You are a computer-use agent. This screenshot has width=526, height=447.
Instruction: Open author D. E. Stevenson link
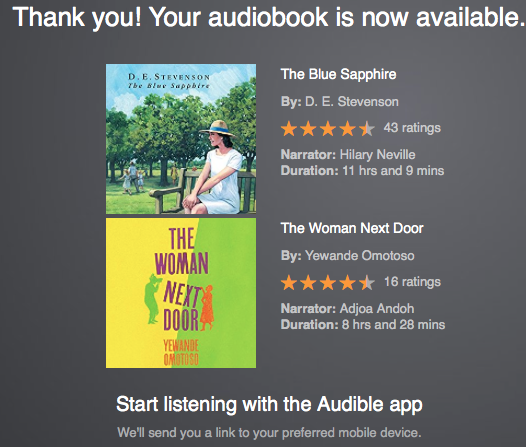(x=352, y=102)
